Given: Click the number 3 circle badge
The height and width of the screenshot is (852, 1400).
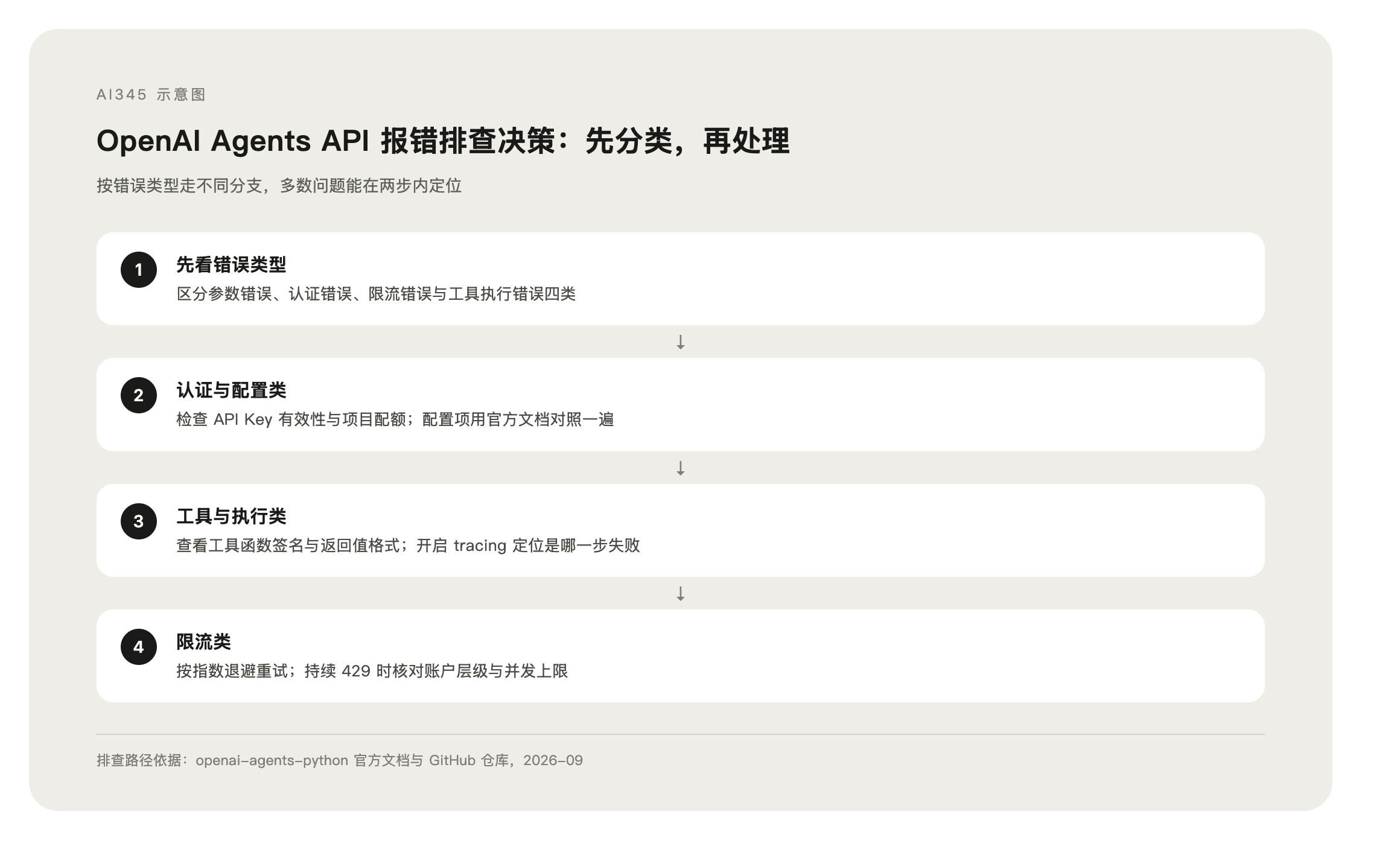Looking at the screenshot, I should point(139,521).
